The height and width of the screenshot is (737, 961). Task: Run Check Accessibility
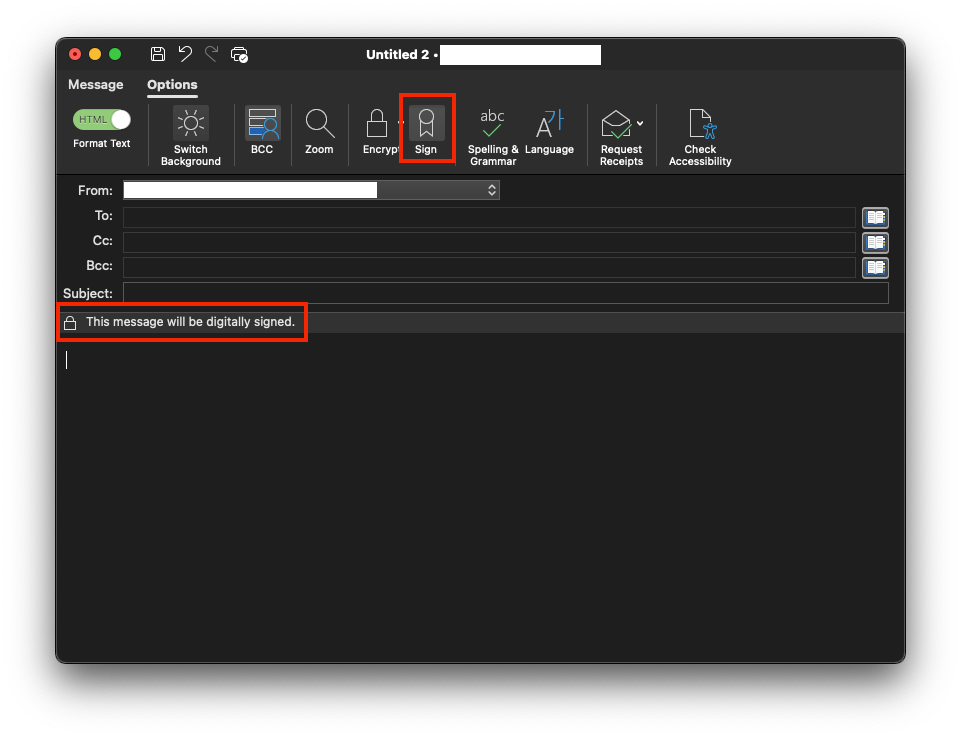pyautogui.click(x=700, y=136)
